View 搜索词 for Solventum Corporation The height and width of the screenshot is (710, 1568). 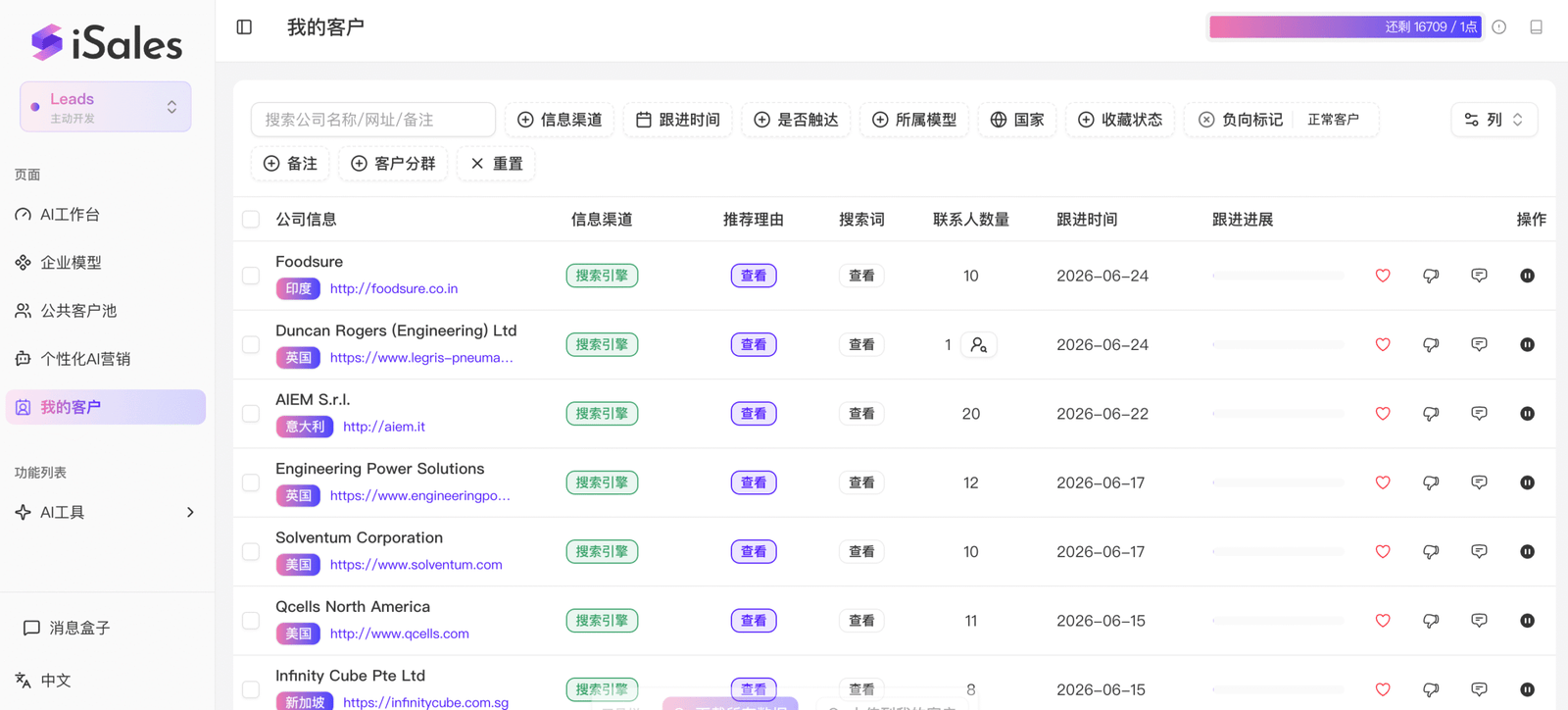tap(861, 551)
